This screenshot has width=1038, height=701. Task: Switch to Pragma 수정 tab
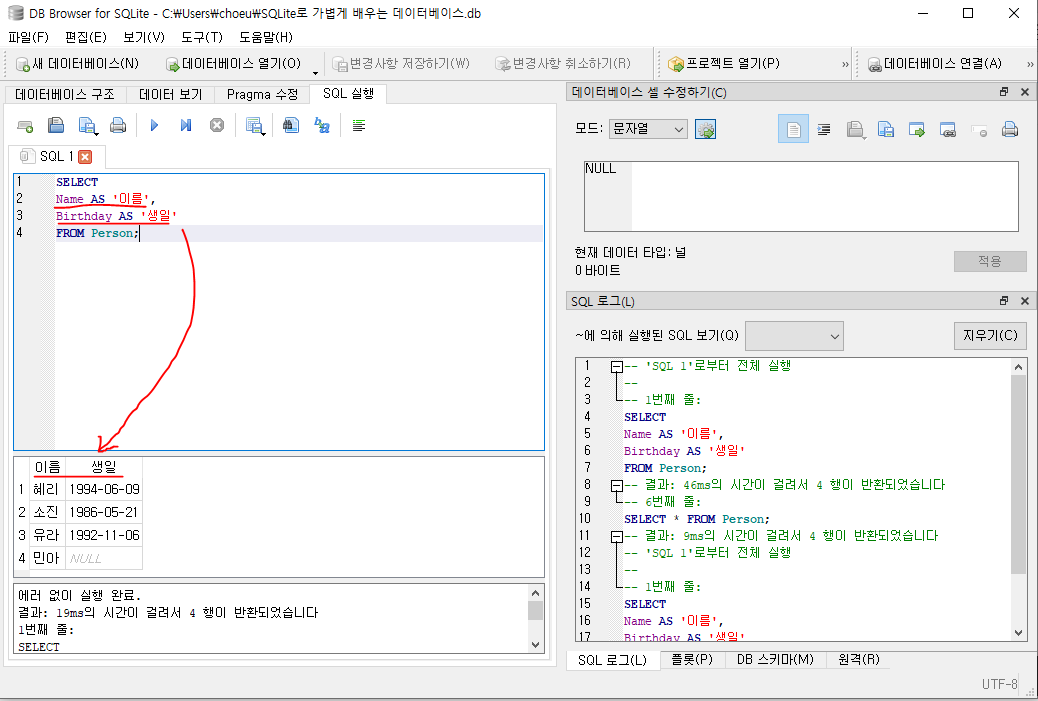262,95
